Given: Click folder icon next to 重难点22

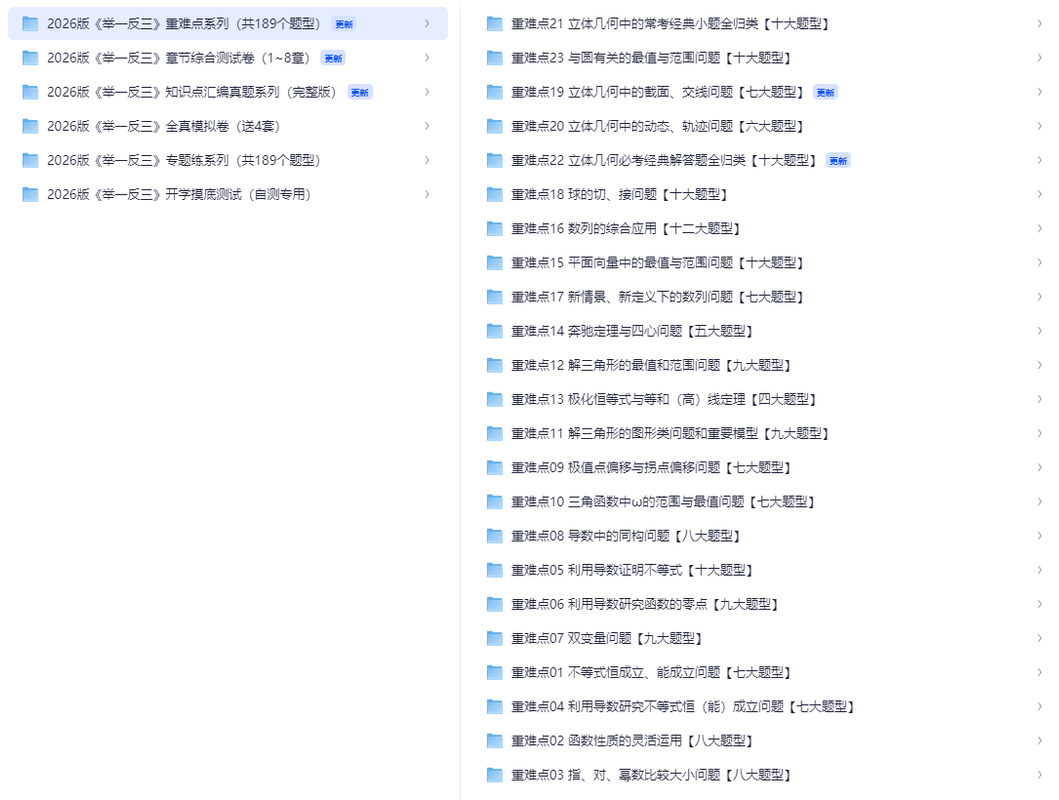Looking at the screenshot, I should (494, 160).
